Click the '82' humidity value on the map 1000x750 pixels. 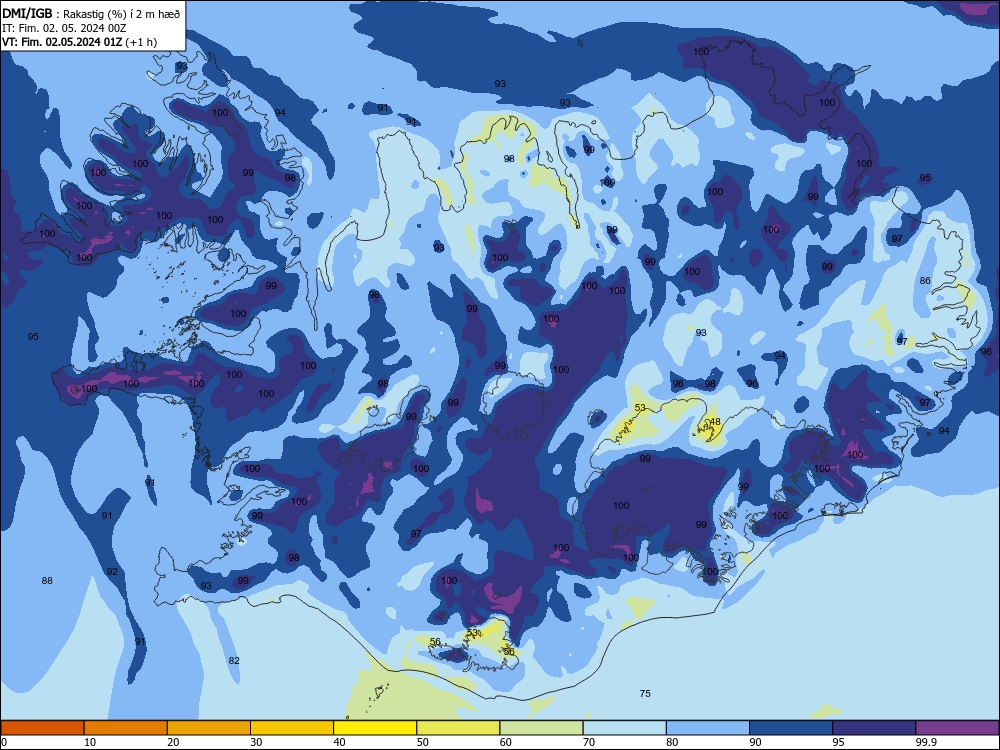click(x=234, y=660)
